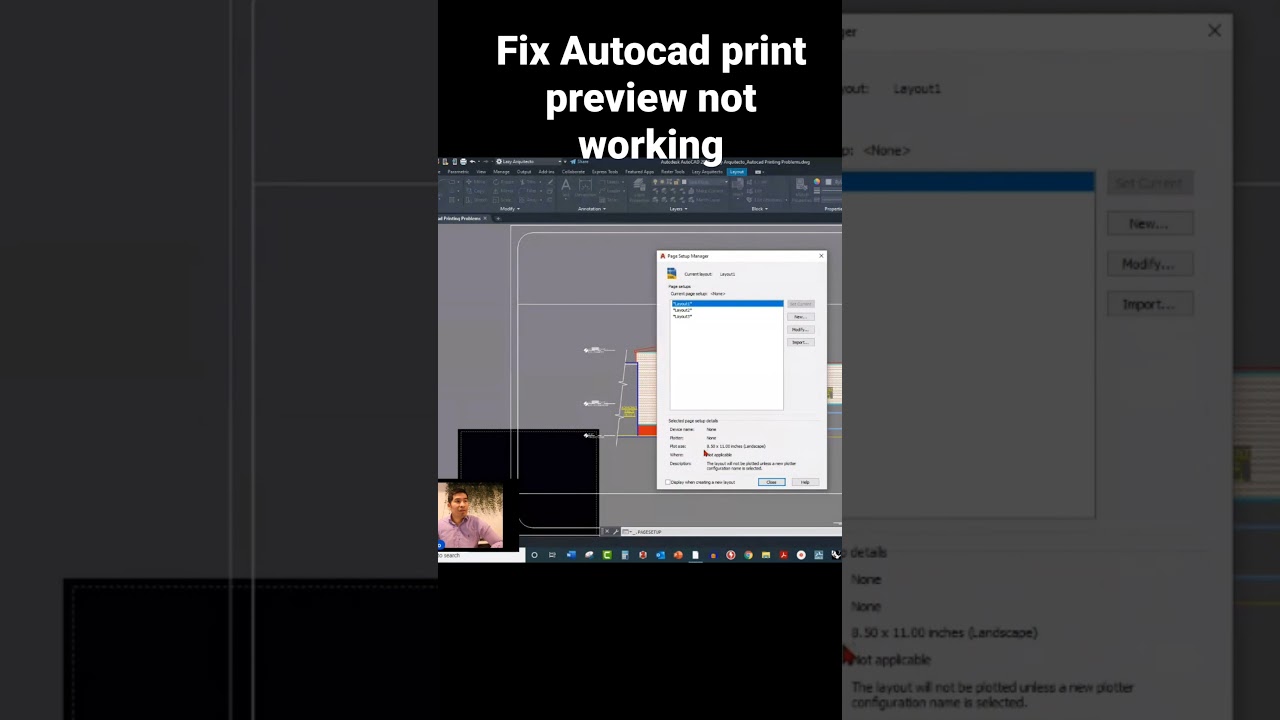Toggle the layer lock padlock in Layers panel
The height and width of the screenshot is (720, 1280).
pyautogui.click(x=676, y=182)
